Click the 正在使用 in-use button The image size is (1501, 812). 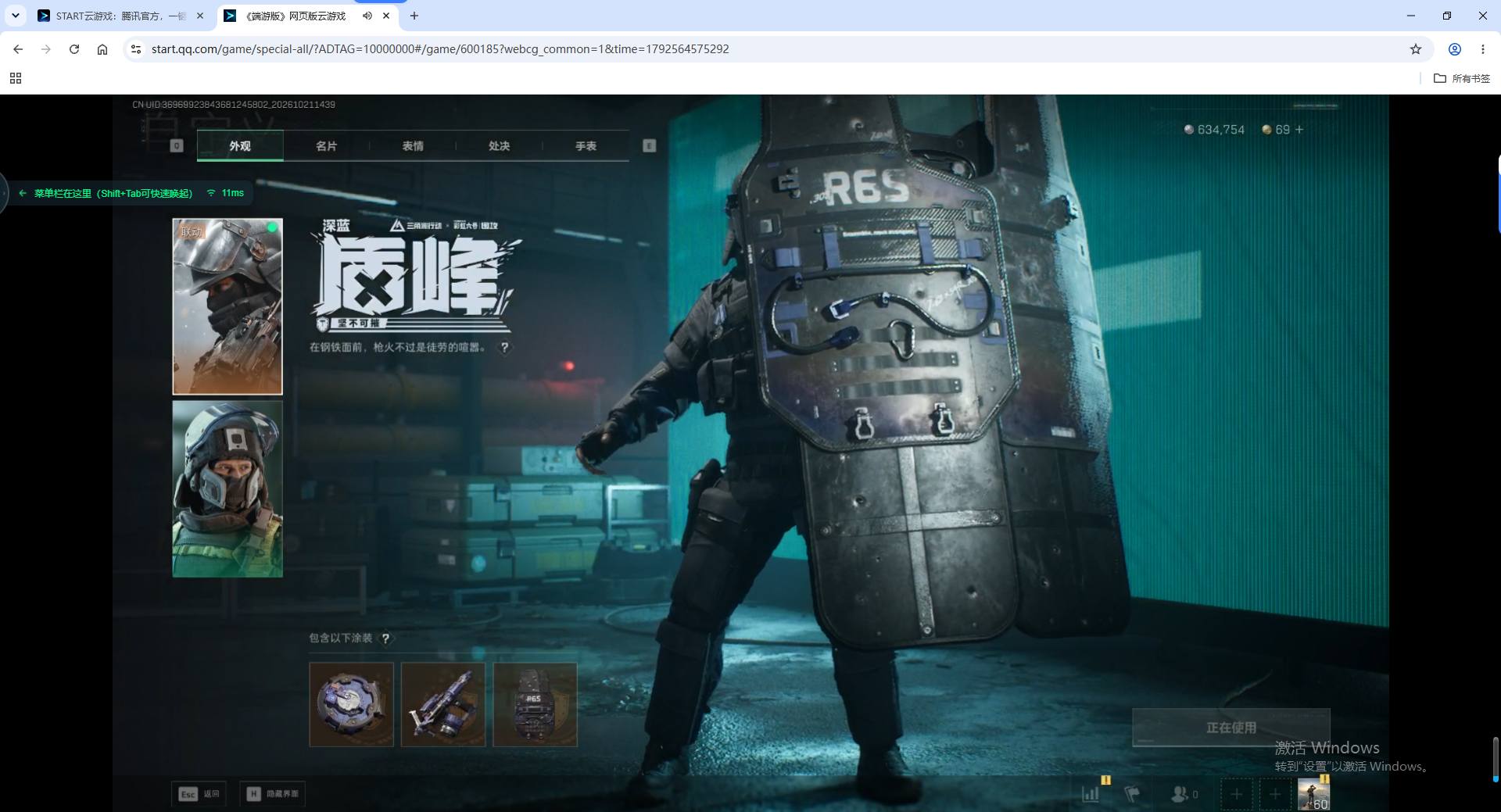(x=1231, y=728)
